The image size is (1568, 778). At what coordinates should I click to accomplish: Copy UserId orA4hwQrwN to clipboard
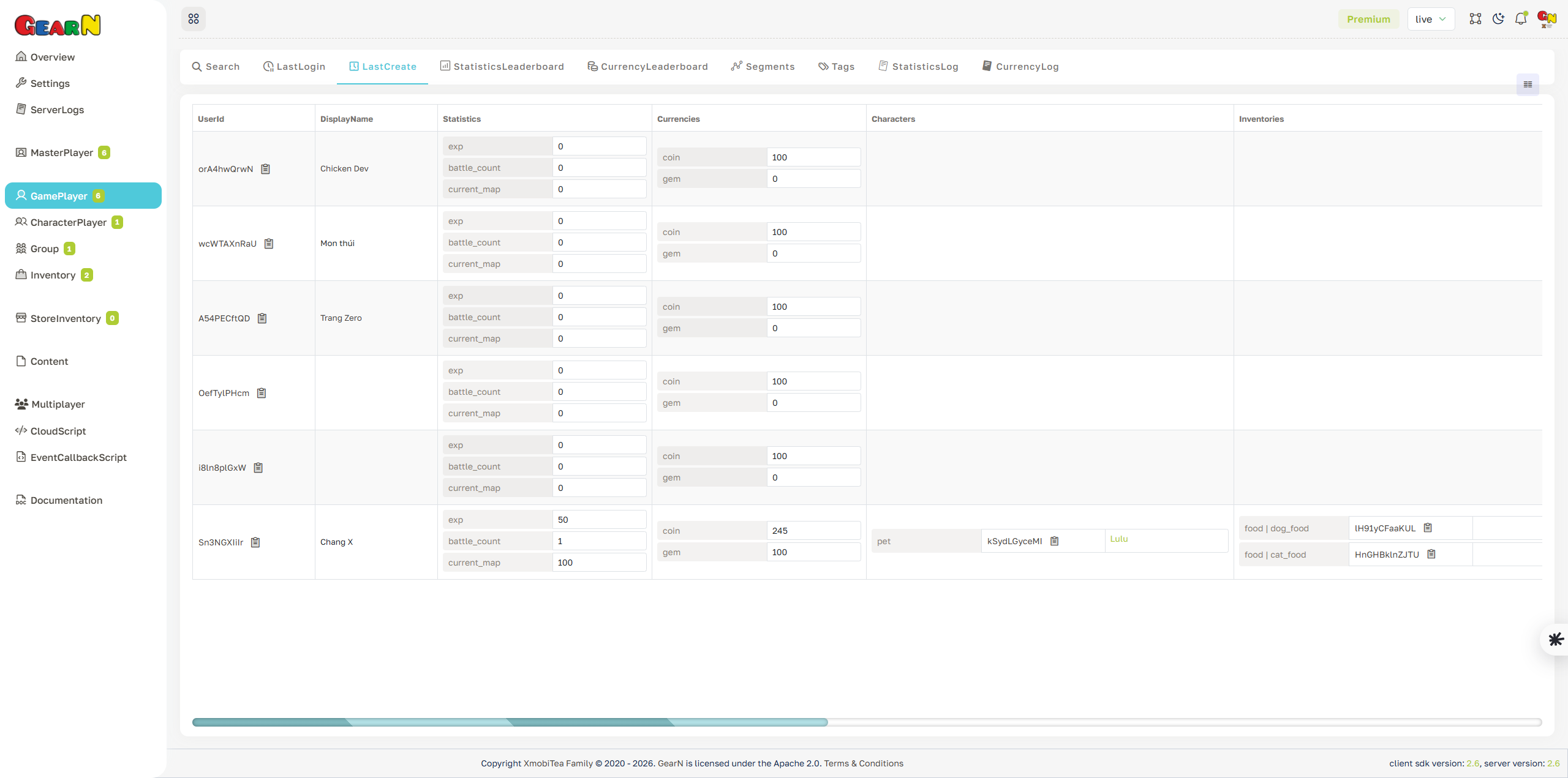(265, 169)
